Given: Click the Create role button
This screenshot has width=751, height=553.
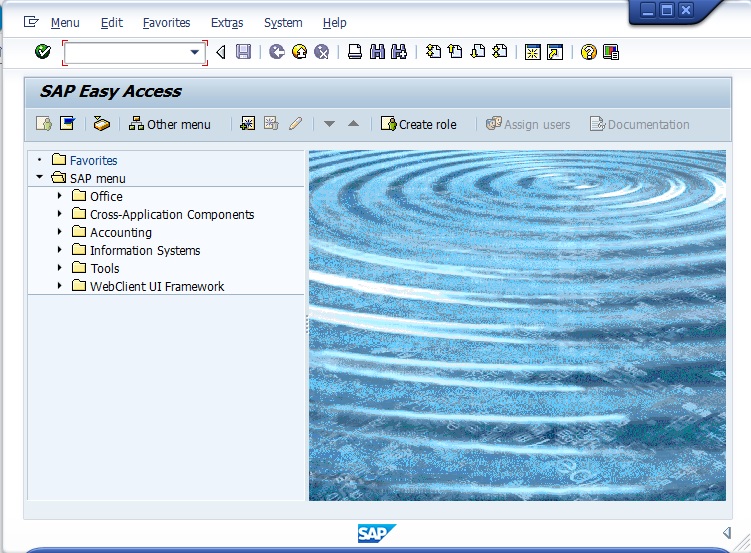Looking at the screenshot, I should [418, 124].
